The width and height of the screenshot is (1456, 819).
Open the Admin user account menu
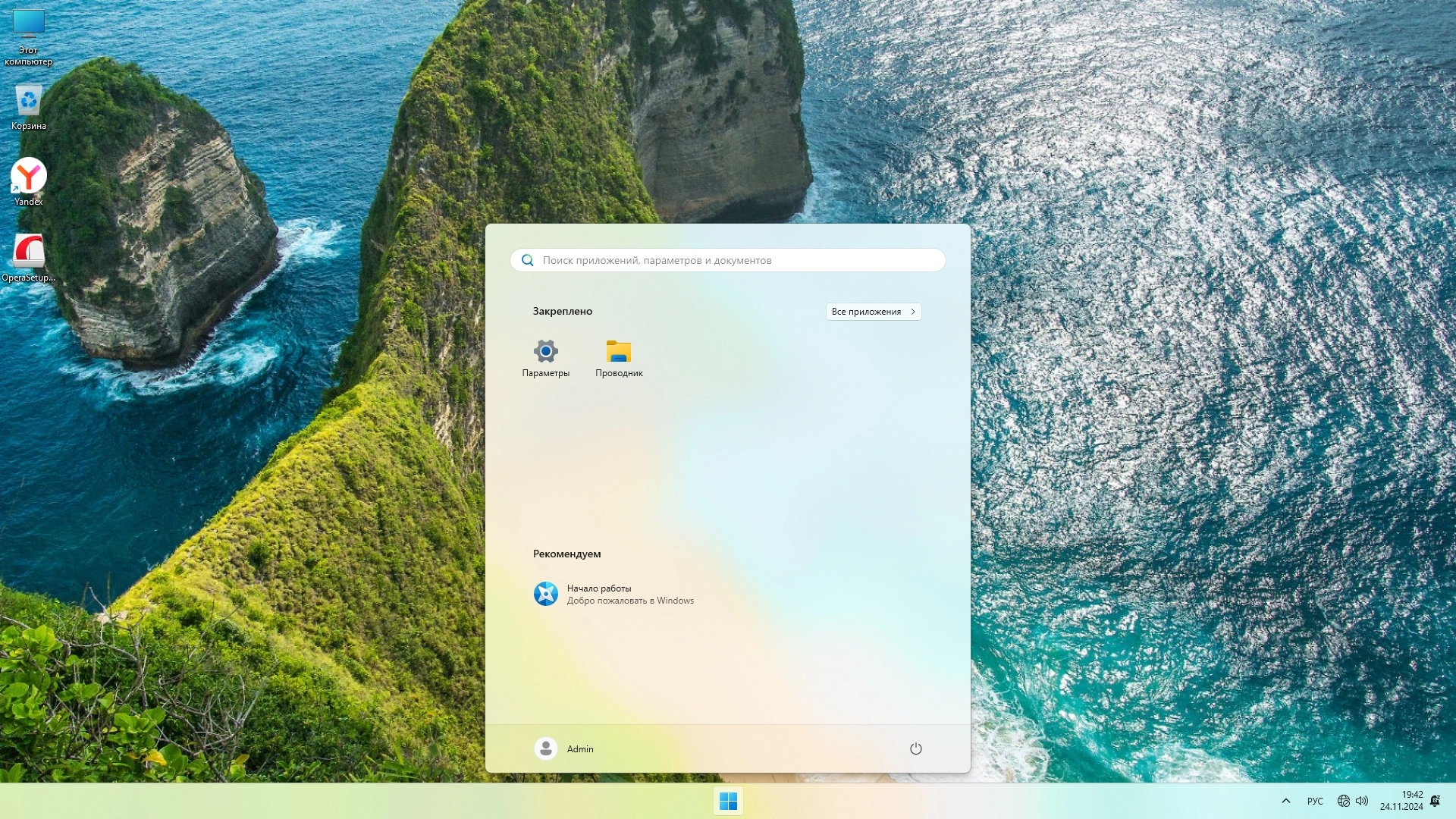(x=564, y=748)
